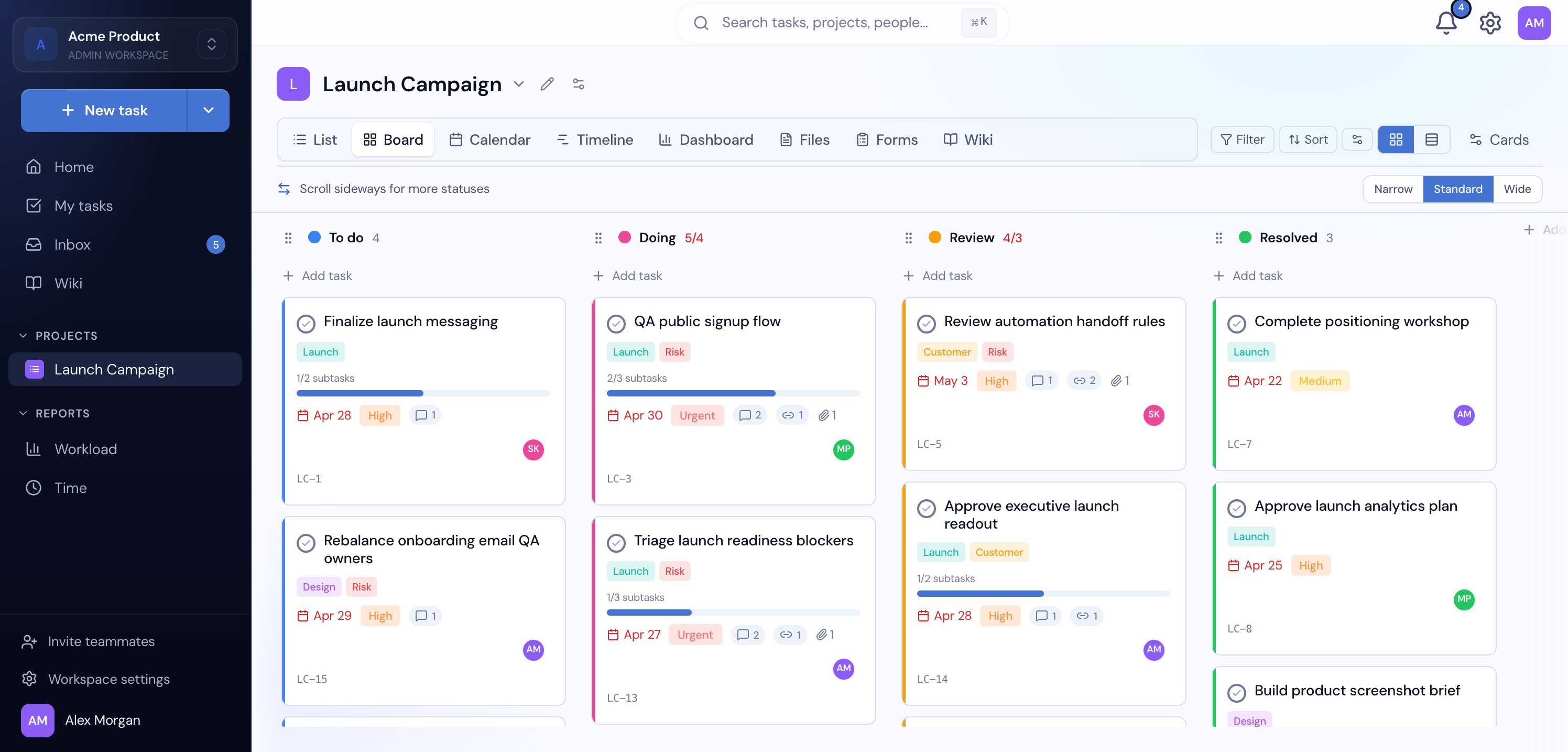The image size is (1568, 752).
Task: Open Workspace settings
Action: tap(95, 679)
